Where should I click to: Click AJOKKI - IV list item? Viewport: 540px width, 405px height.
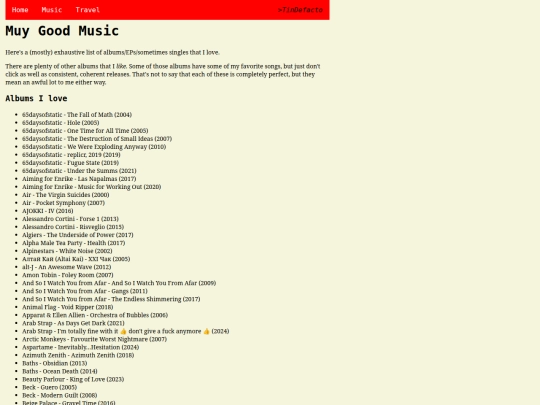coord(48,211)
